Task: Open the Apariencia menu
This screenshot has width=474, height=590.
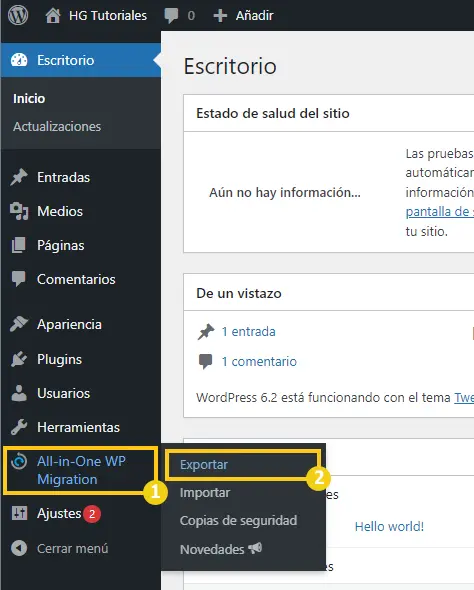Action: click(x=69, y=324)
